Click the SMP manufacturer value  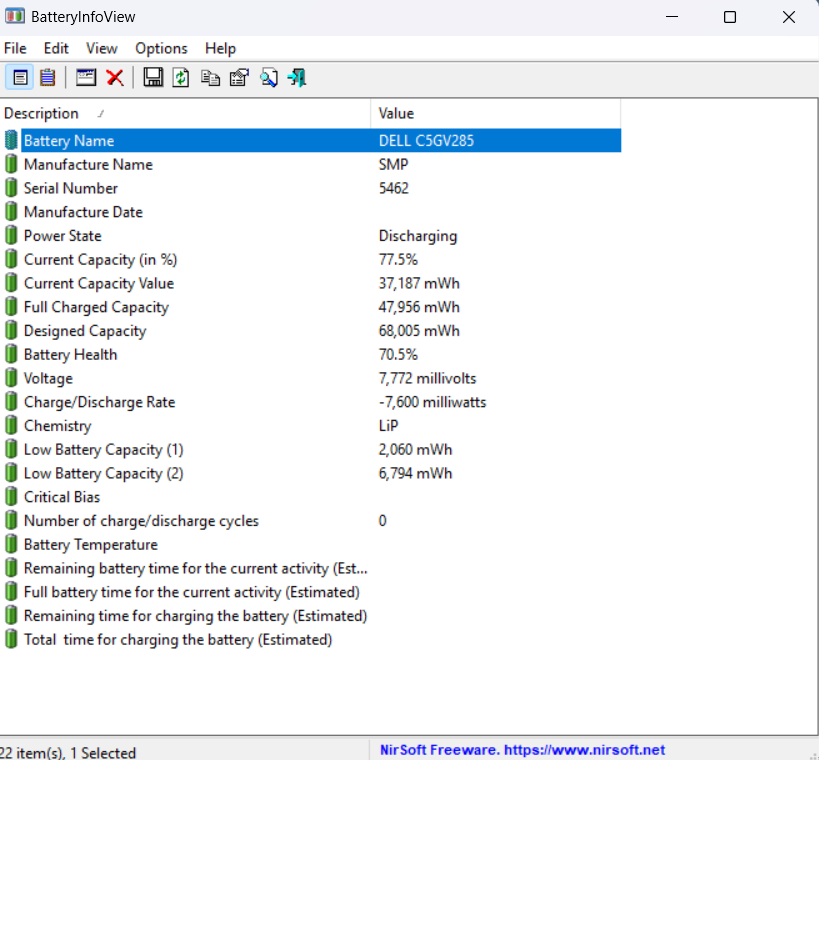pyautogui.click(x=393, y=164)
